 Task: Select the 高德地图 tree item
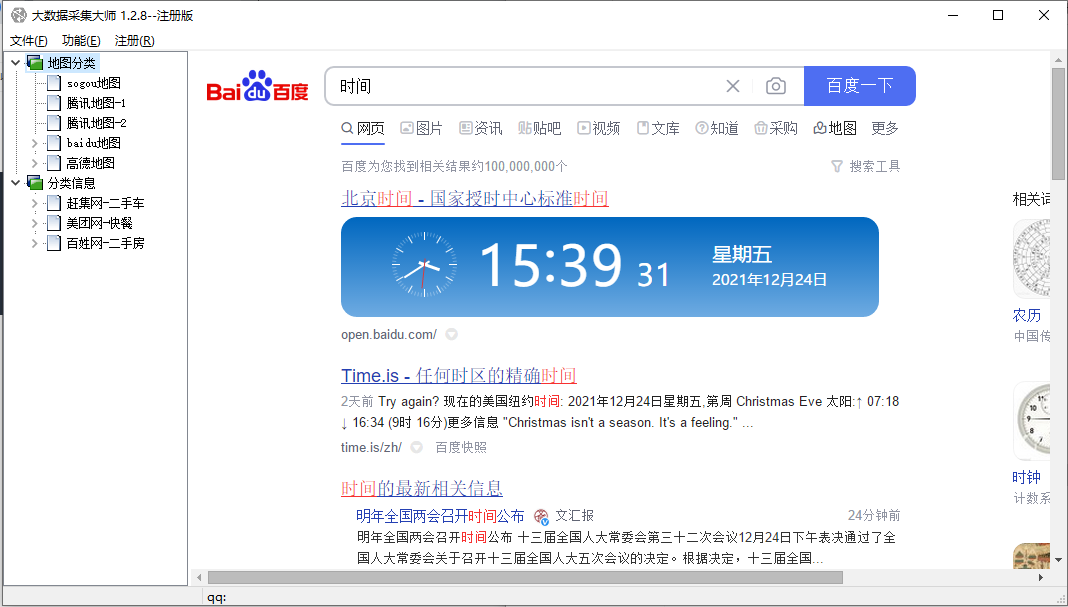(x=91, y=163)
